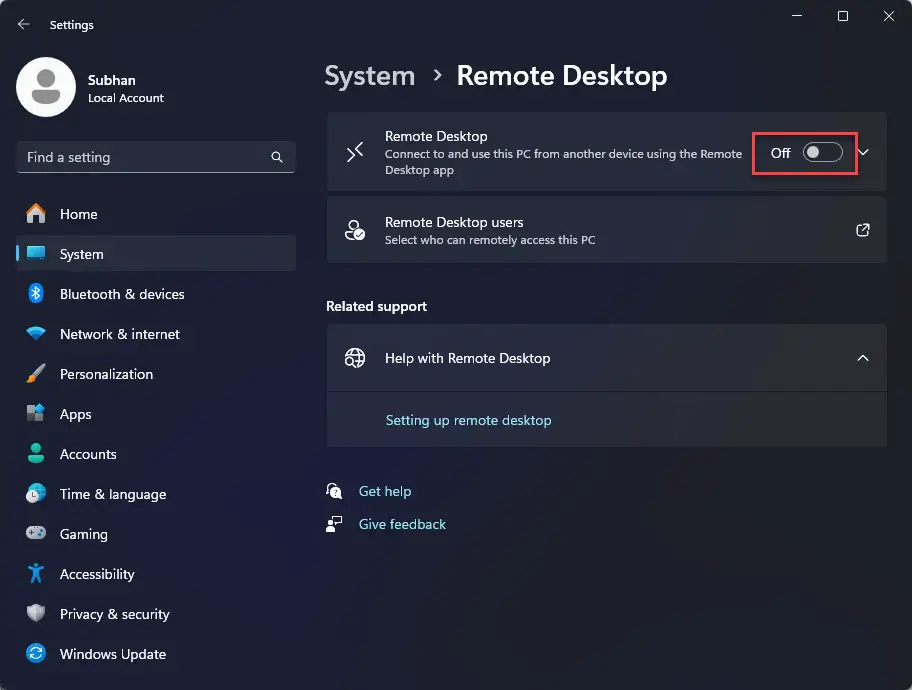Screen dimensions: 912x690
Task: Click the search magnifier icon
Action: pyautogui.click(x=277, y=157)
